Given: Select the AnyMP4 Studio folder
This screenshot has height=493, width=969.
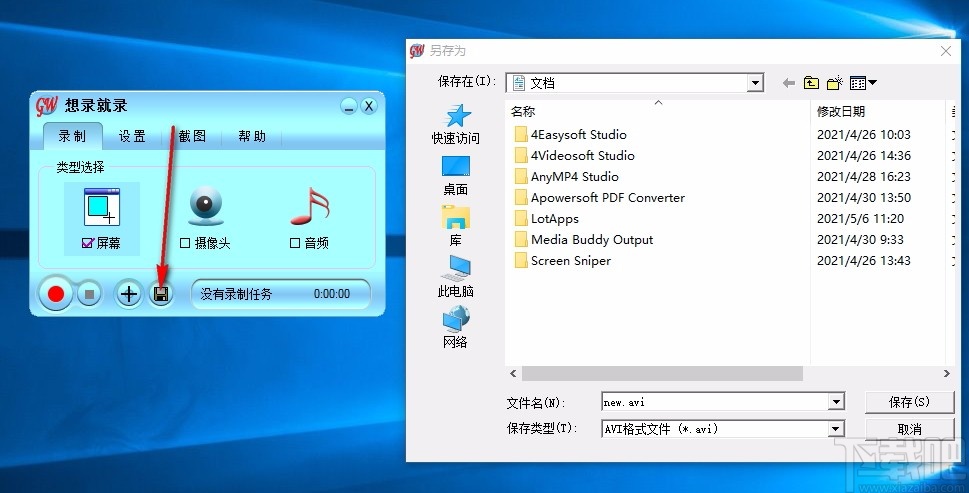Looking at the screenshot, I should click(x=575, y=177).
